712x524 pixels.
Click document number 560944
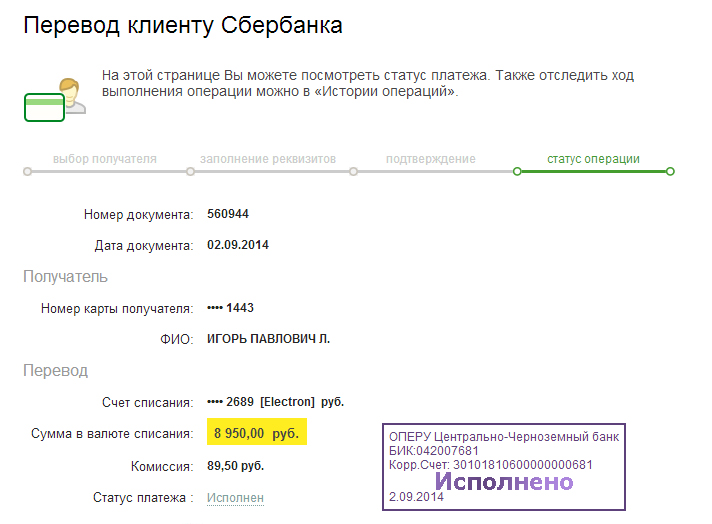tap(228, 214)
